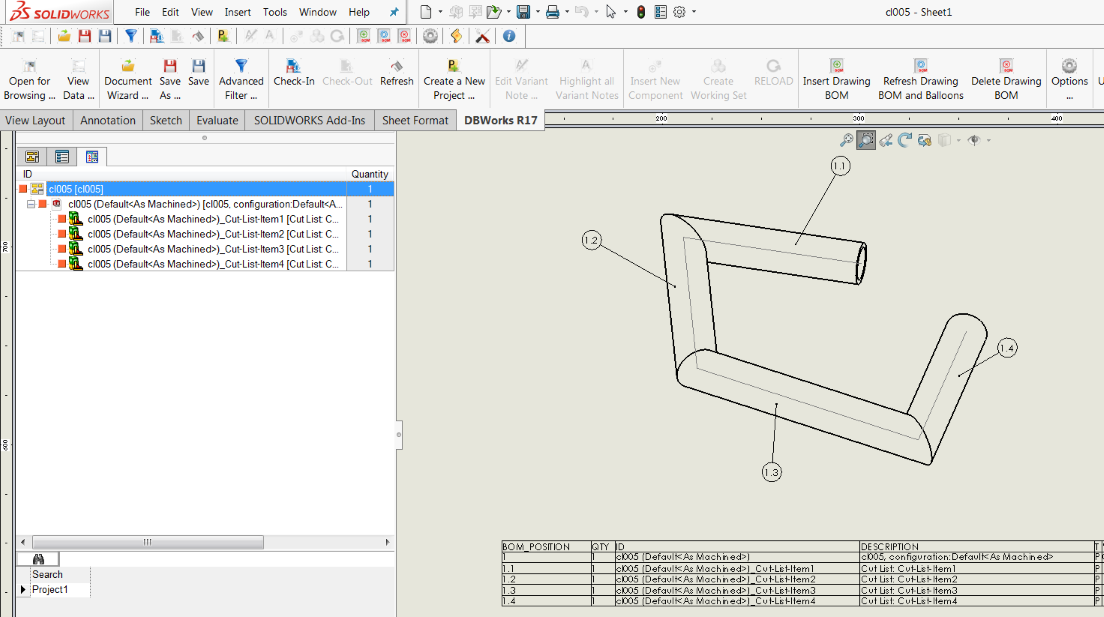Viewport: 1104px width, 617px height.
Task: Open SolidWorks Options gear in title bar
Action: coord(679,12)
